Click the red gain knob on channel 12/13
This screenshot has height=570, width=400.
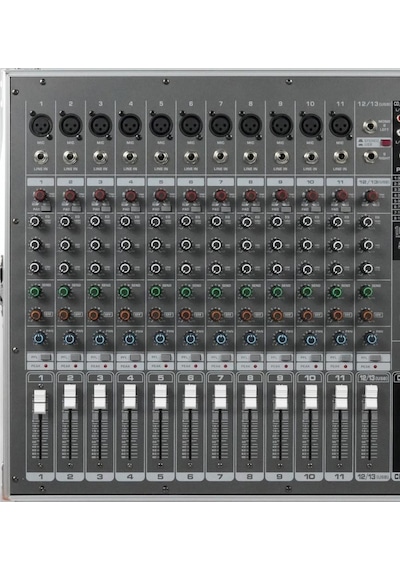pyautogui.click(x=371, y=196)
